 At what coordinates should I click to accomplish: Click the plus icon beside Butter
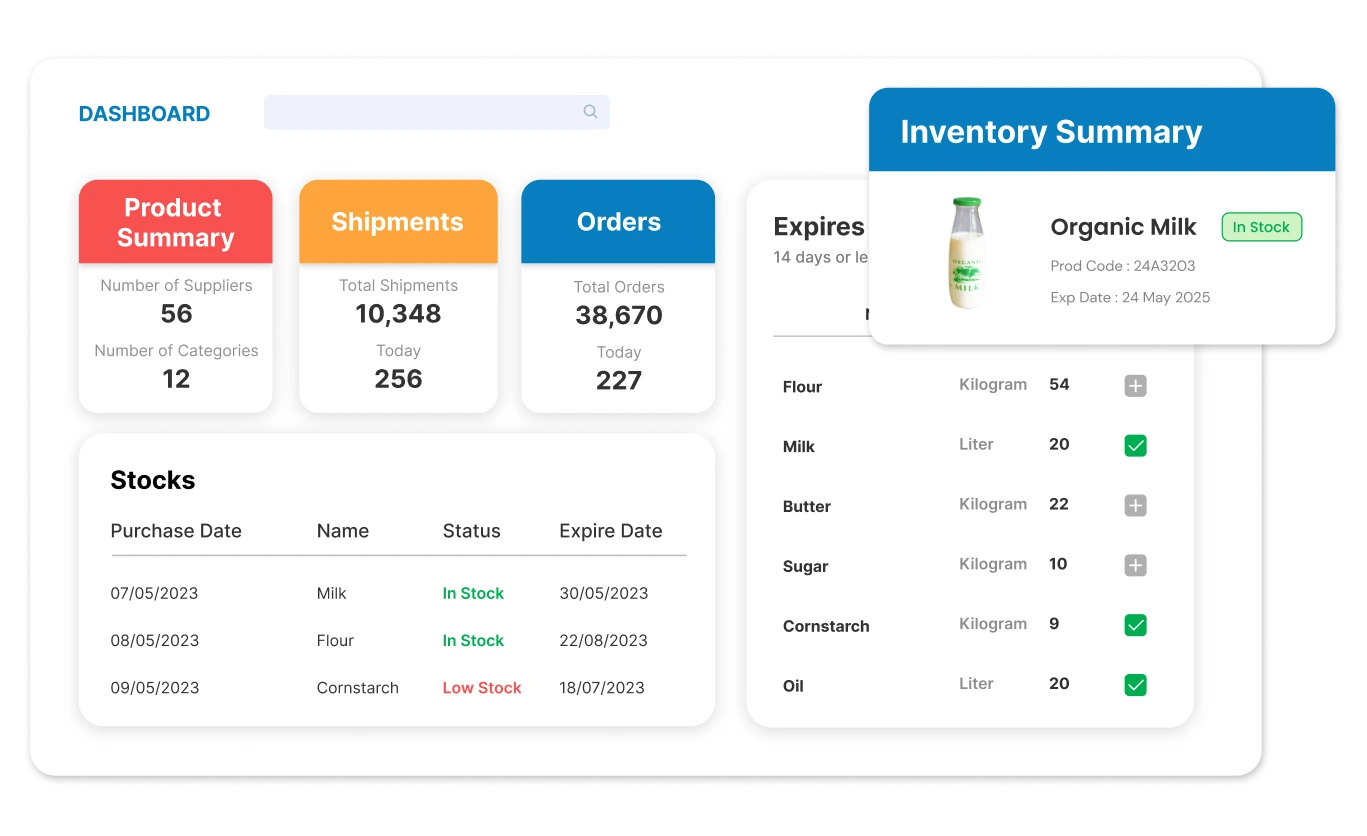(1135, 506)
